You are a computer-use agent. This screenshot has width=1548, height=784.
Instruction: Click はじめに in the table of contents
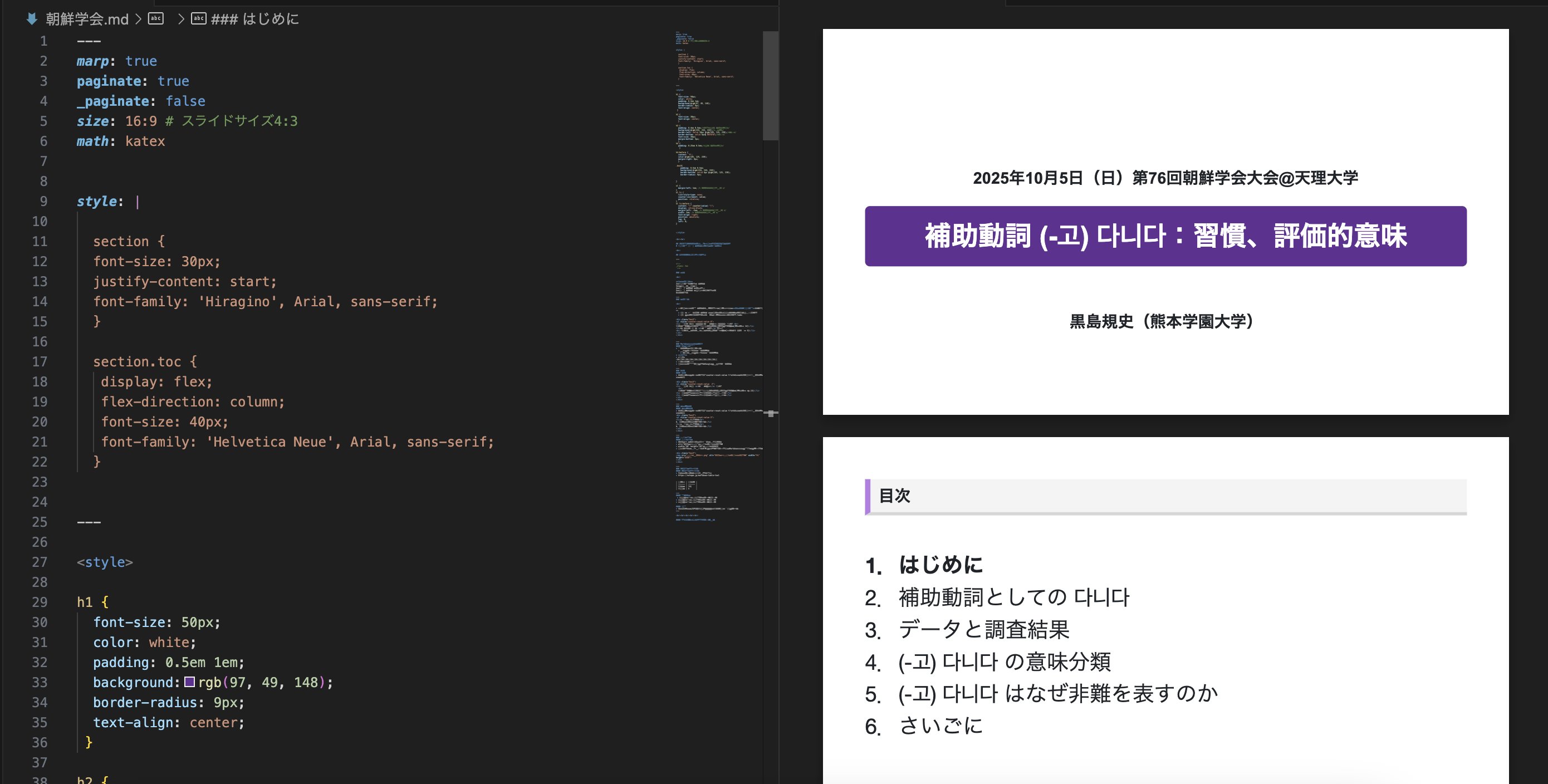(x=940, y=565)
